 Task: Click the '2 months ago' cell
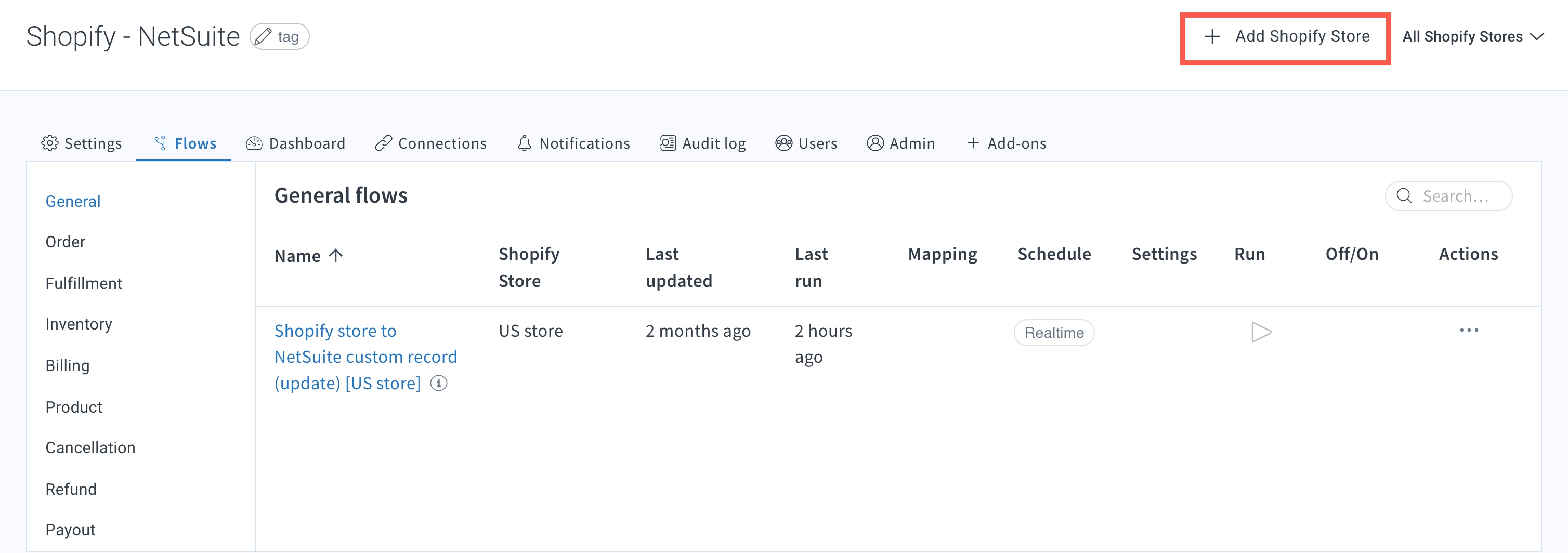click(x=698, y=331)
